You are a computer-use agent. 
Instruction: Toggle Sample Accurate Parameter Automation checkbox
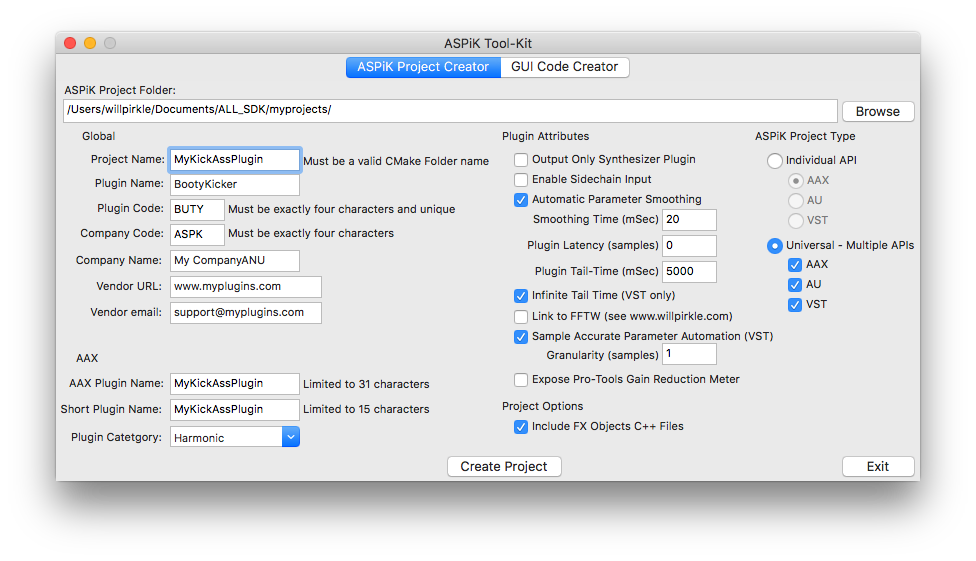pos(521,337)
